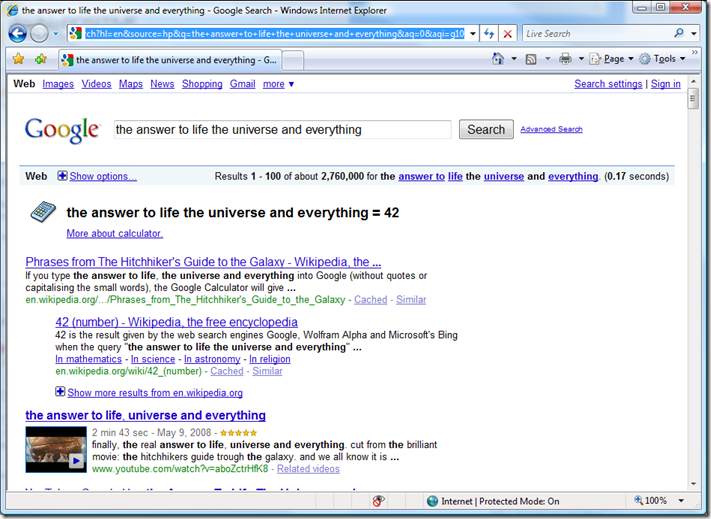Click the 'everything' definition link
Image resolution: width=711 pixels, height=519 pixels.
tap(573, 176)
